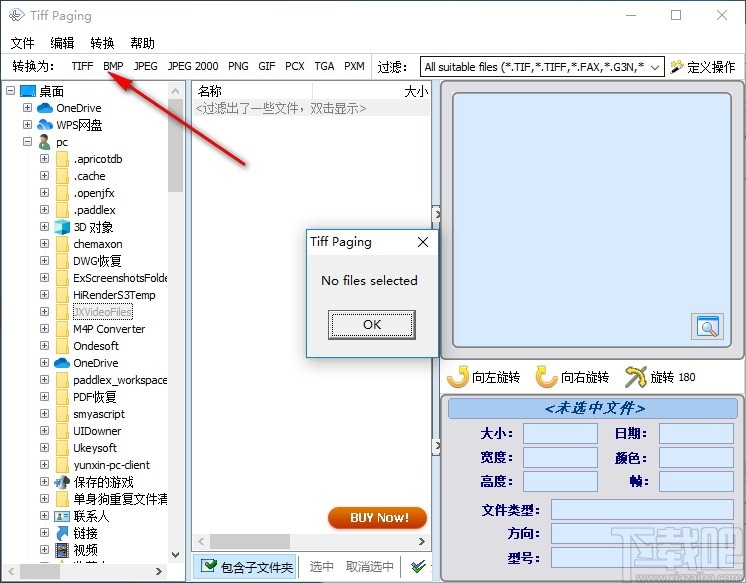Select the OneDrive cloud icon under 桌面
This screenshot has height=583, width=746.
(x=45, y=108)
